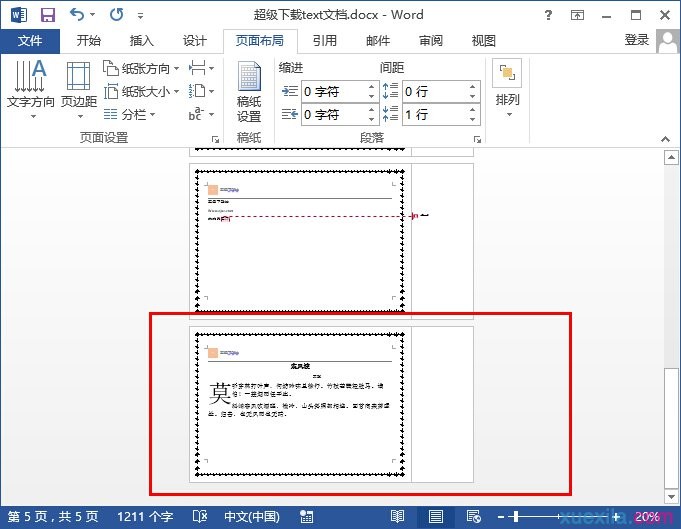Click the scroll up arrow

(671, 157)
